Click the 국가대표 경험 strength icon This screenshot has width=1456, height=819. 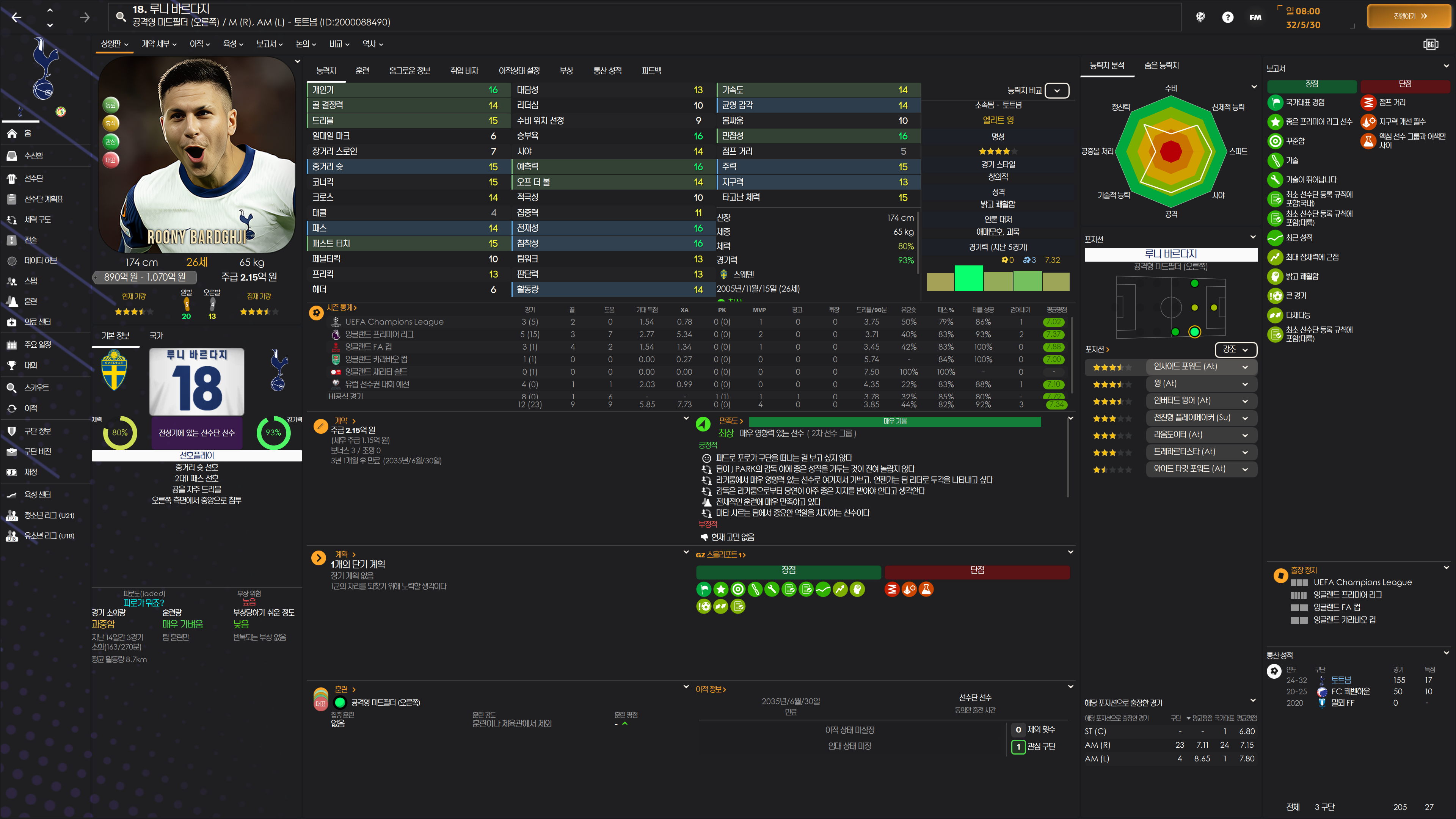click(x=1275, y=102)
